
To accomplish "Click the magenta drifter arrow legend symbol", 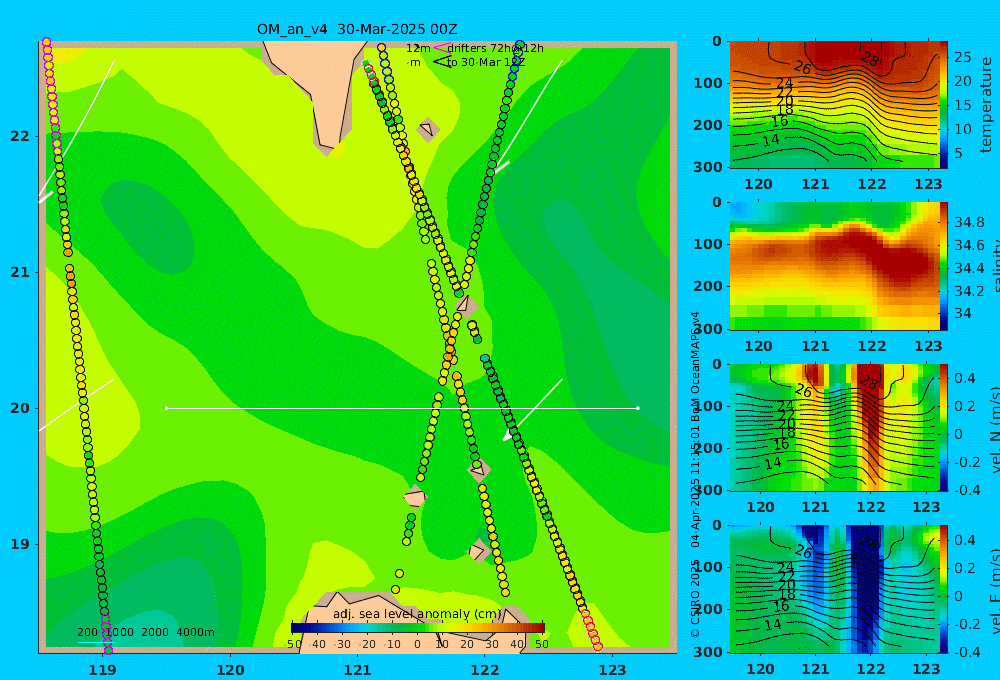I will (441, 47).
